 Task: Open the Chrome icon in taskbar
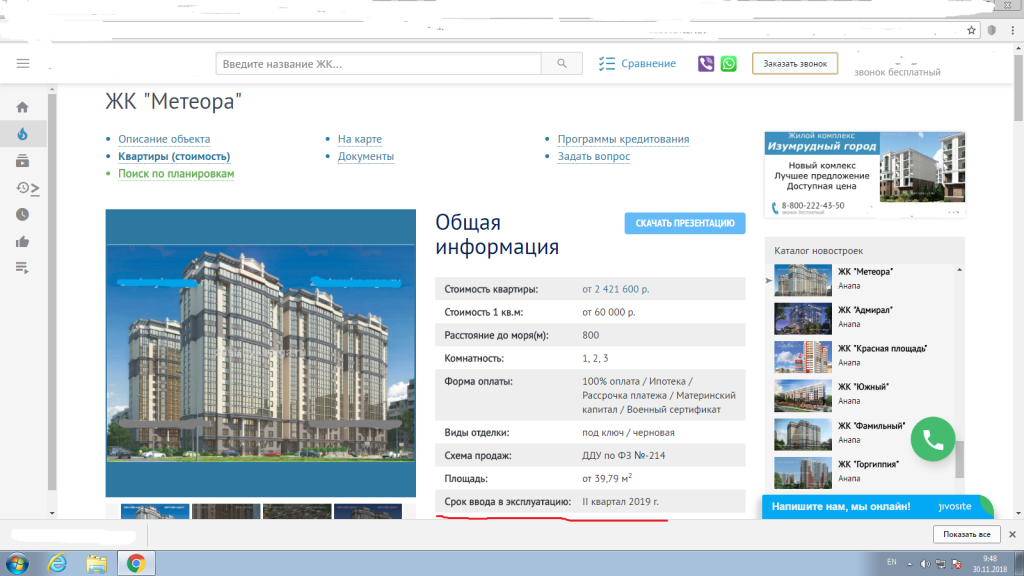coord(136,563)
